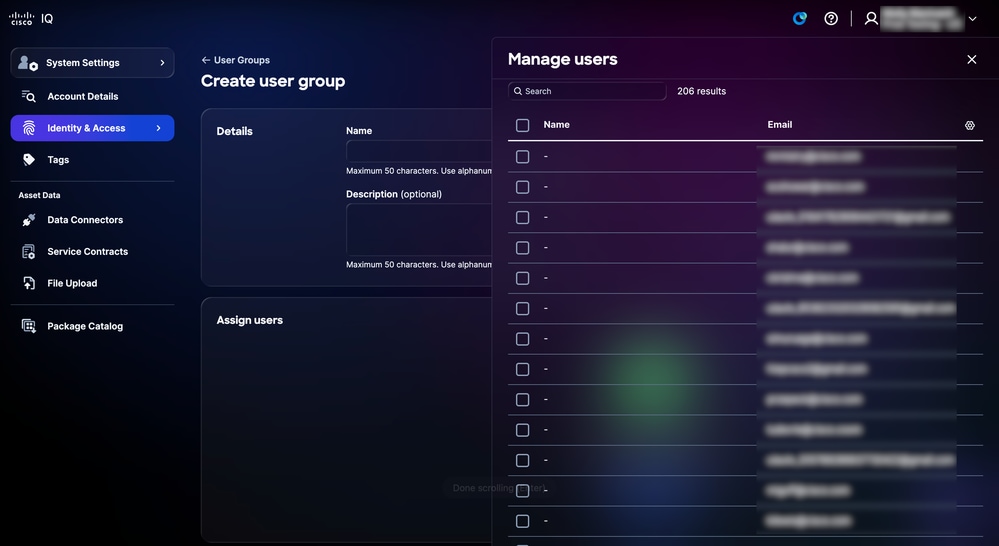
Task: Sort by Name column header
Action: pyautogui.click(x=556, y=125)
